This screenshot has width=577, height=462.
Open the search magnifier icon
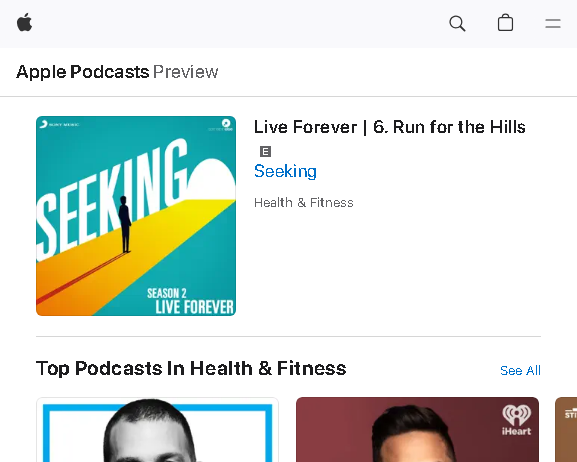coord(457,24)
